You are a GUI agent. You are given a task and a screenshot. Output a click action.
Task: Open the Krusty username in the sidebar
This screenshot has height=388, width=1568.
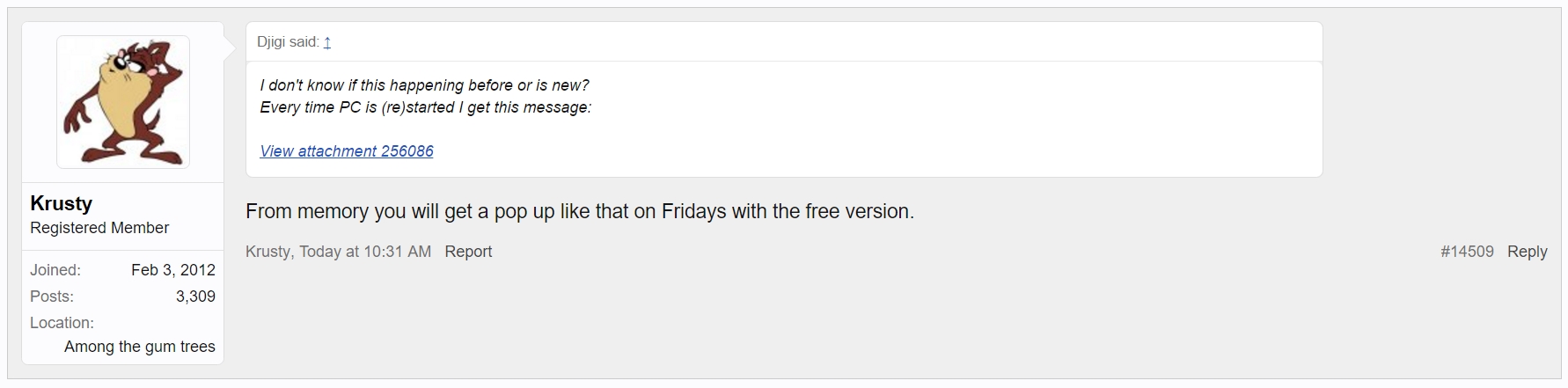(x=61, y=203)
